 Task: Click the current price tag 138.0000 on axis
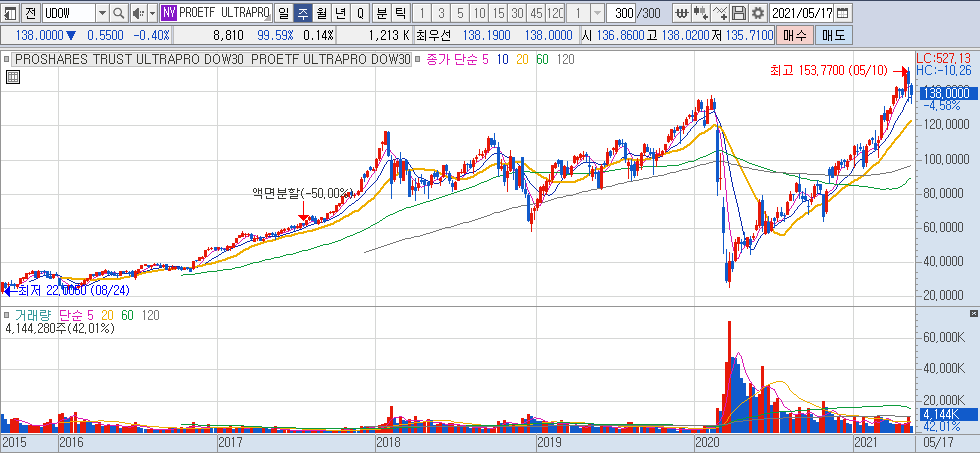point(947,93)
